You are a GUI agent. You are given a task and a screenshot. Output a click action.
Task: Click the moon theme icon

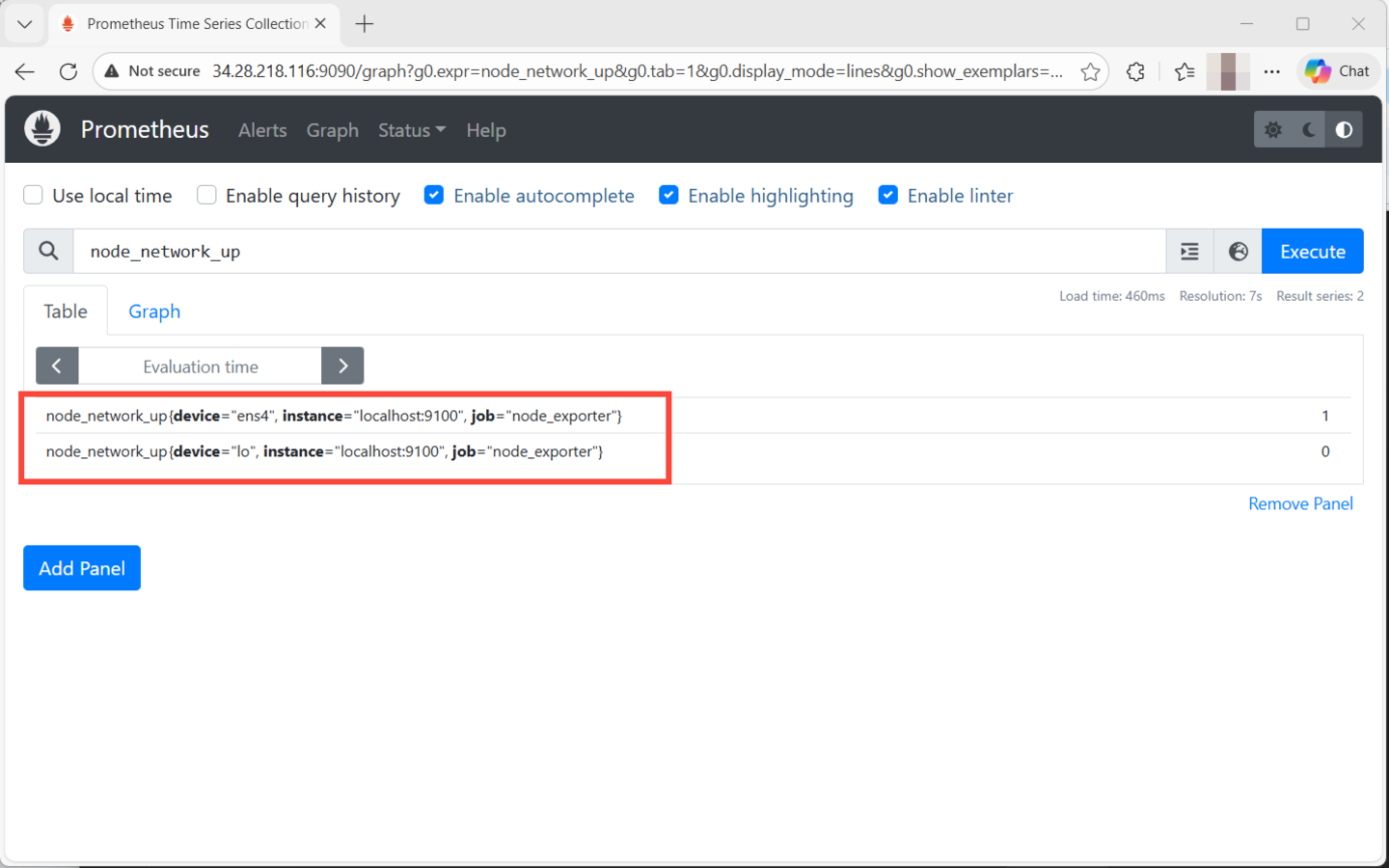point(1308,128)
